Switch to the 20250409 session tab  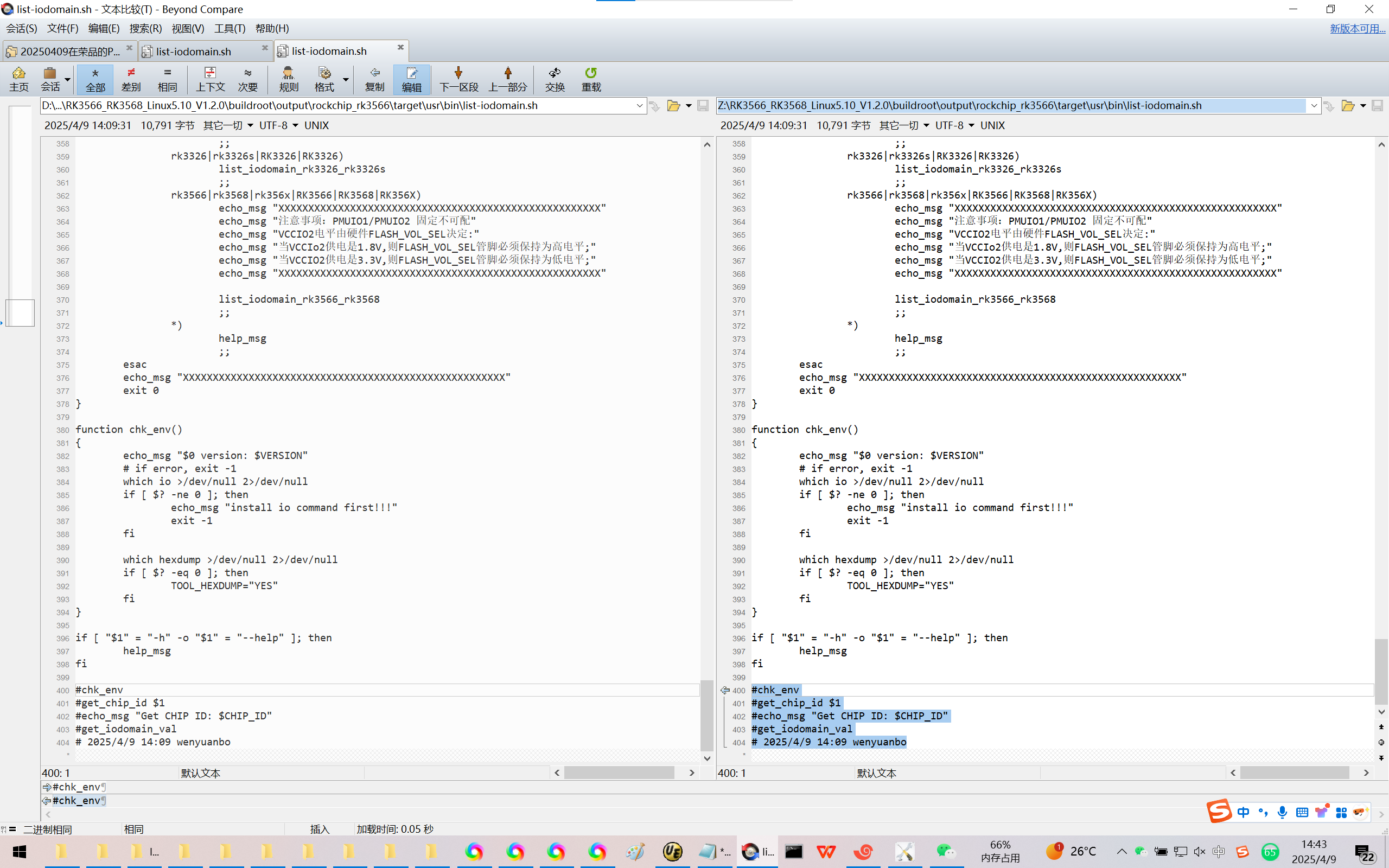[69, 51]
